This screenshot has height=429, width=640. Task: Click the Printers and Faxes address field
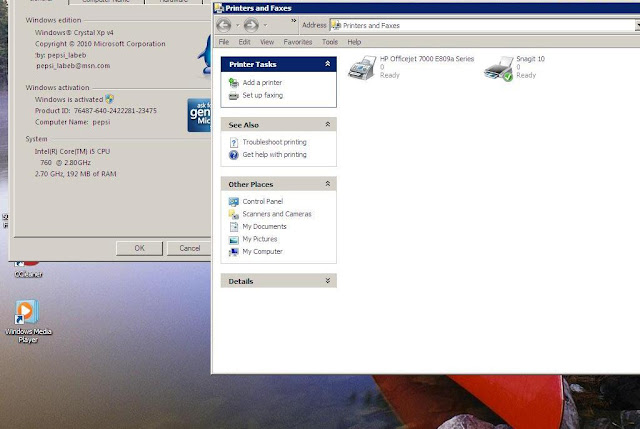click(484, 25)
